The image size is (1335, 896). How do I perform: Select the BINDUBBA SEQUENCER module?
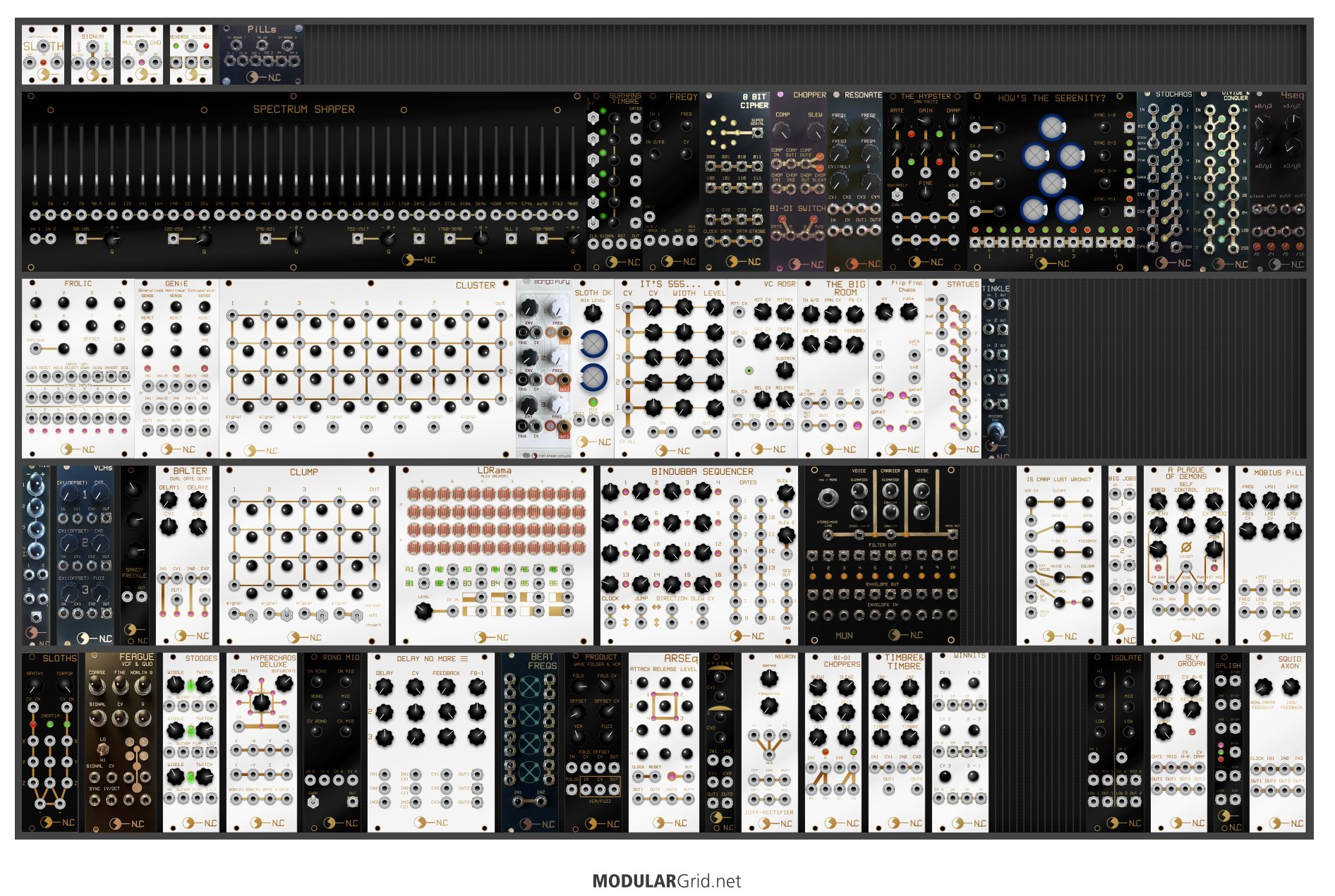coord(699,555)
